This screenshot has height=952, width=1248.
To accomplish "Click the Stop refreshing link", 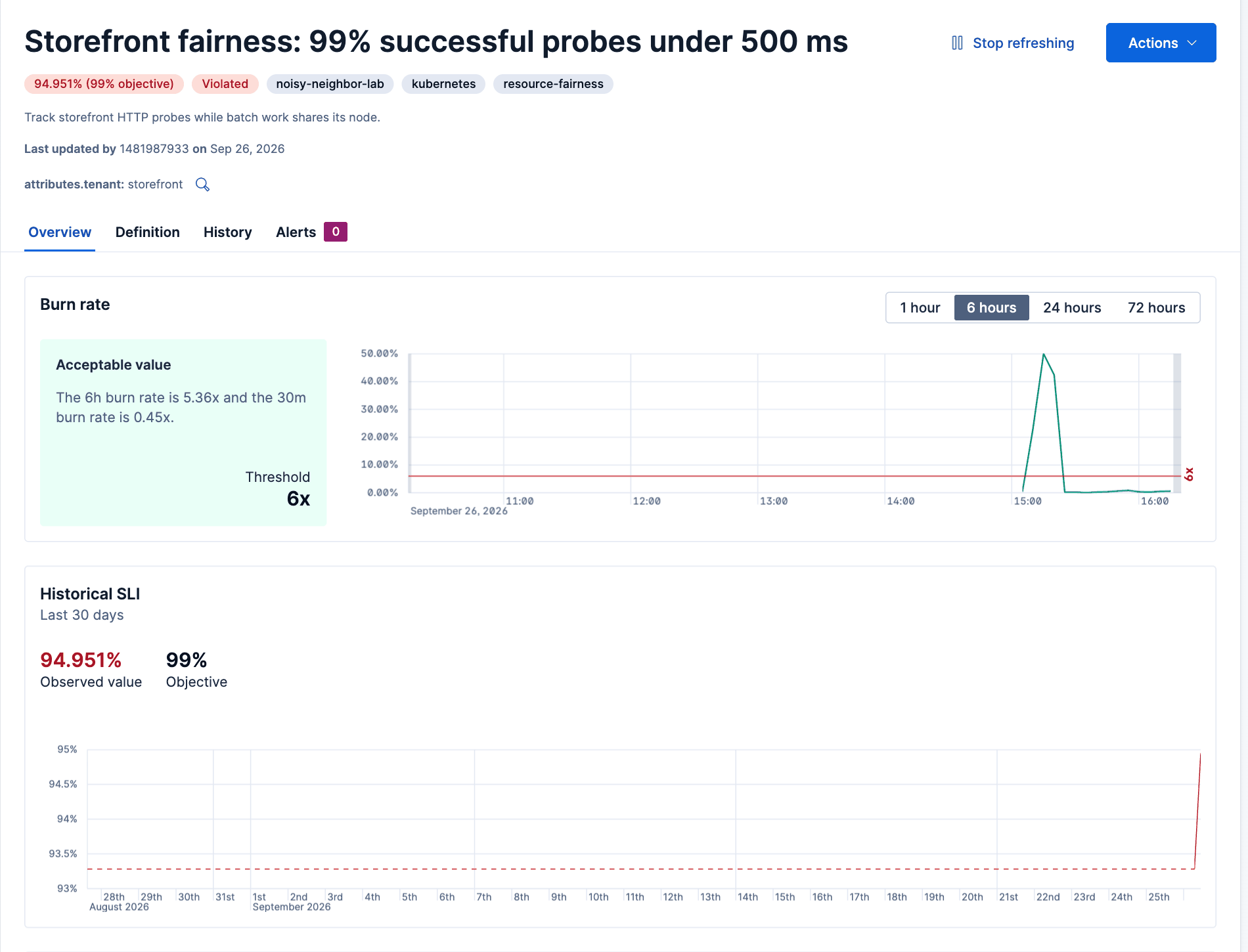I will [x=1023, y=43].
